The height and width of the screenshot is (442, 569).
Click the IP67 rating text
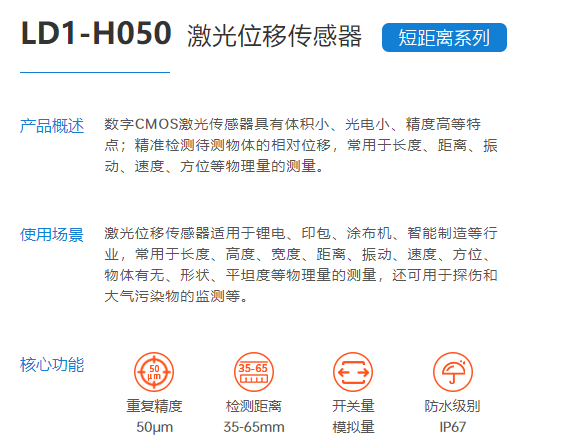453,427
